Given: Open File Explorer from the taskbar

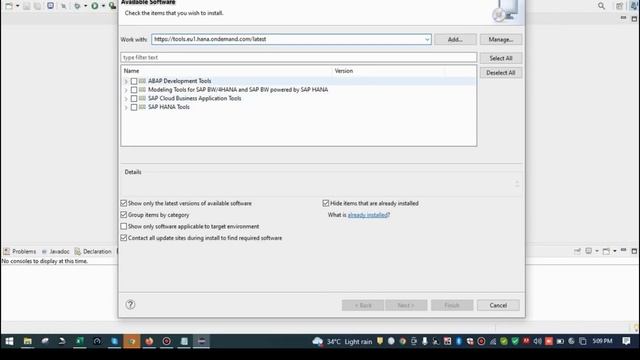Looking at the screenshot, I should coord(27,341).
